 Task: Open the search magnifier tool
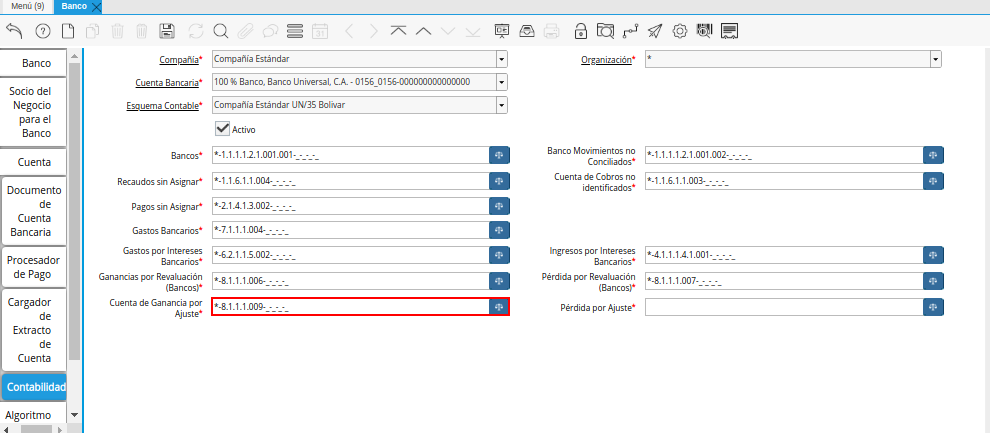[x=220, y=31]
